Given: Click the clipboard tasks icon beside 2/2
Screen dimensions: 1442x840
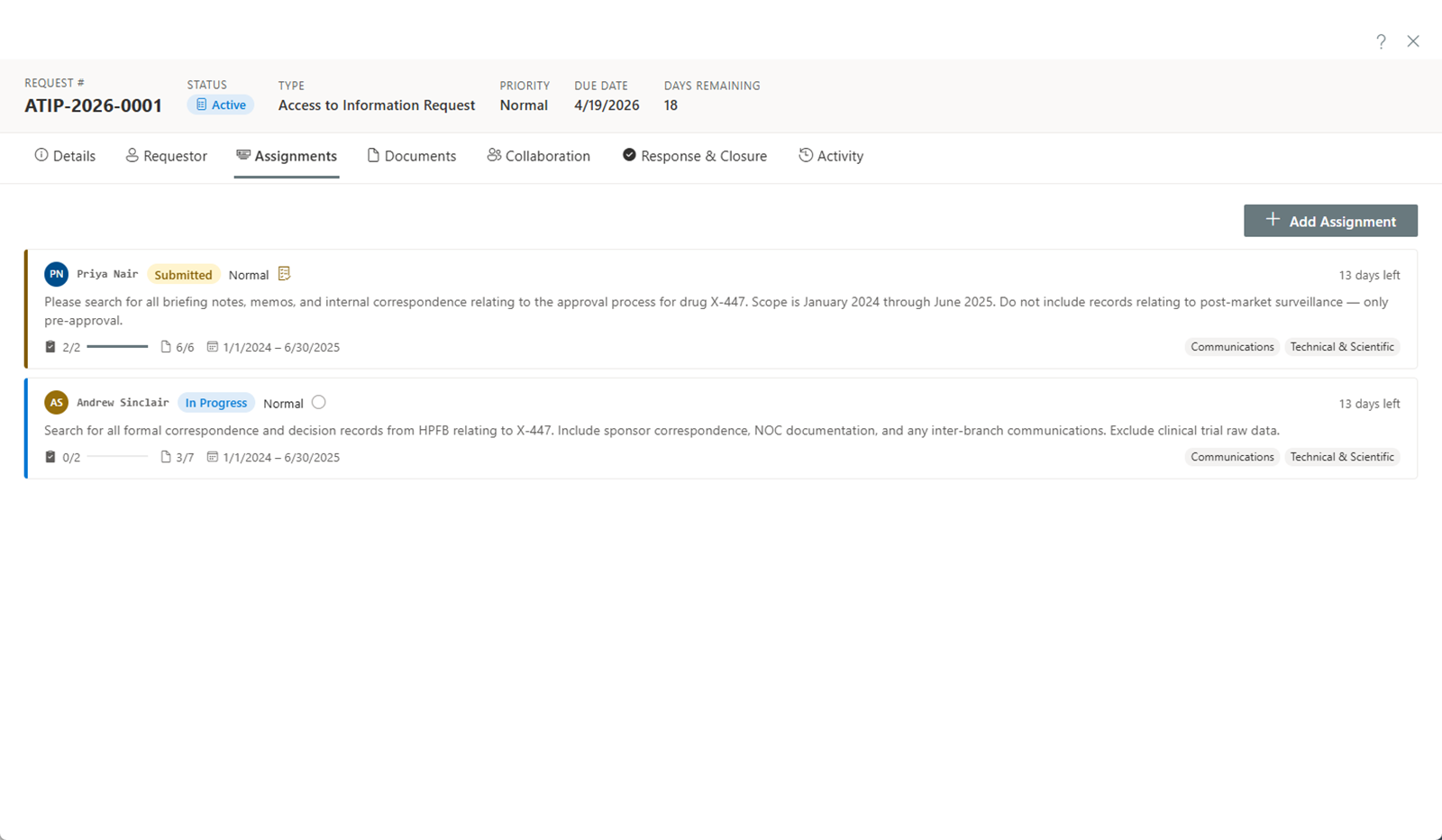Looking at the screenshot, I should pyautogui.click(x=50, y=347).
